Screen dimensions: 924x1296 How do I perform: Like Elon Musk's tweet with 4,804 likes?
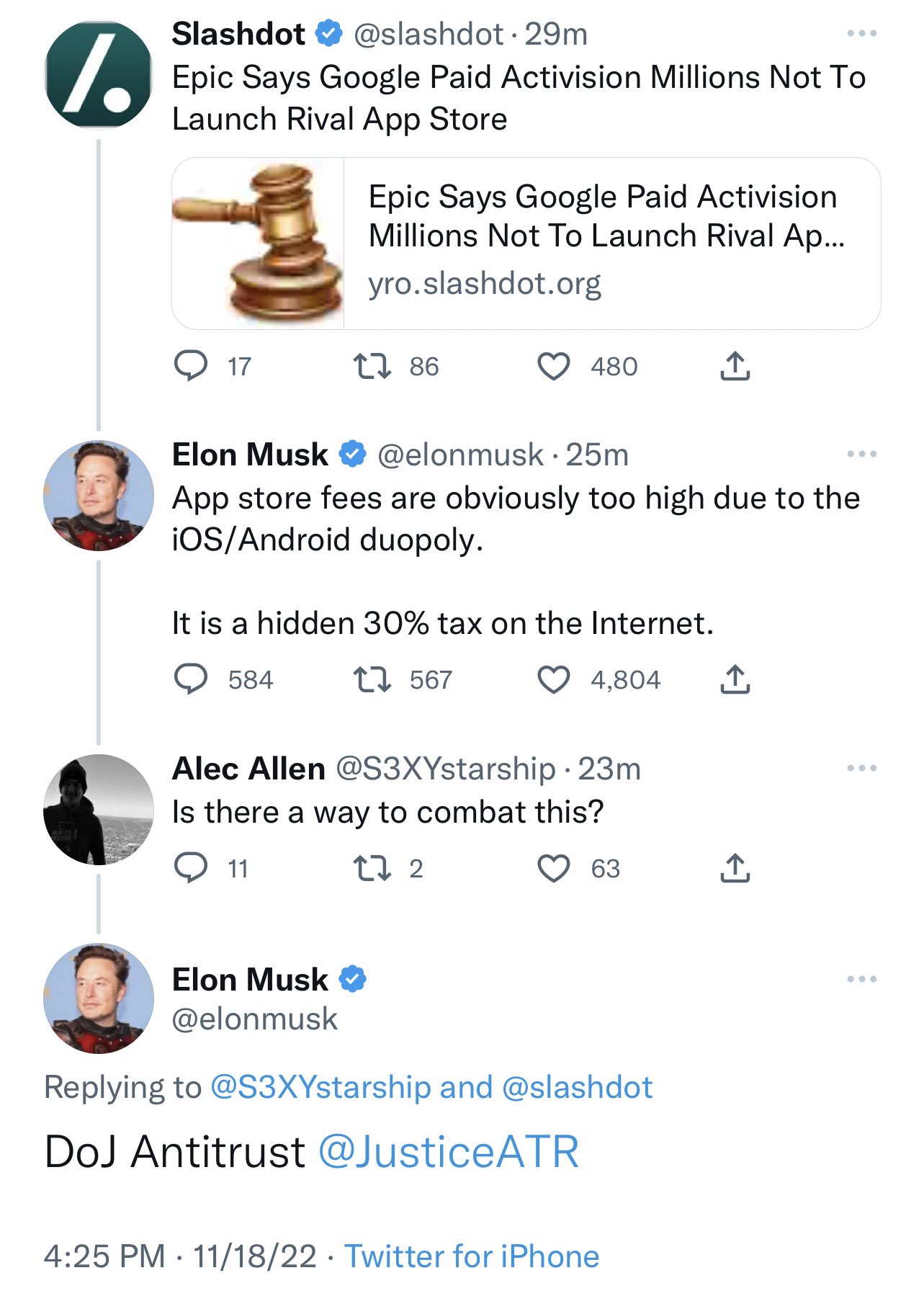554,679
